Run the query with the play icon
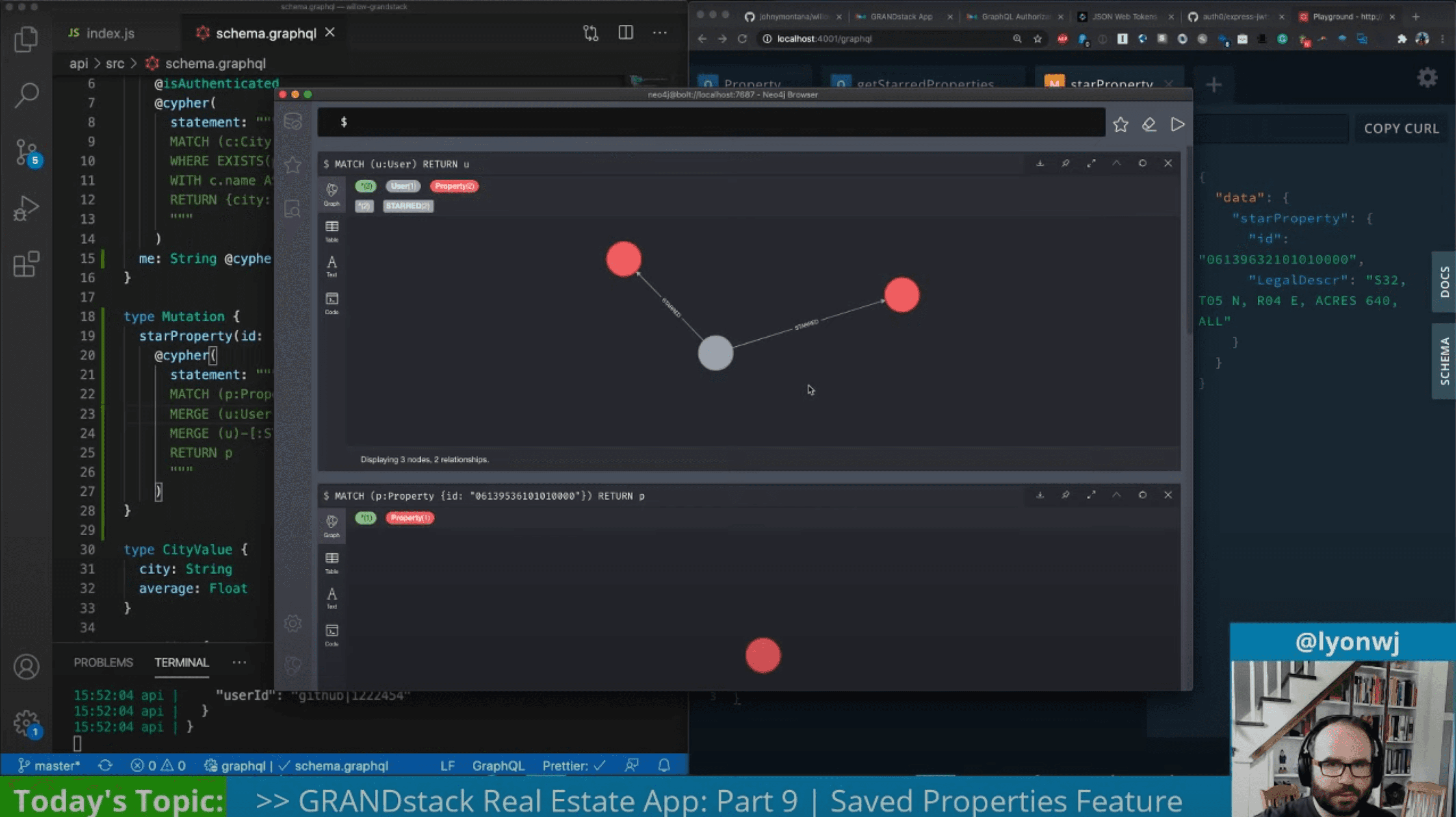This screenshot has height=817, width=1456. [1177, 124]
